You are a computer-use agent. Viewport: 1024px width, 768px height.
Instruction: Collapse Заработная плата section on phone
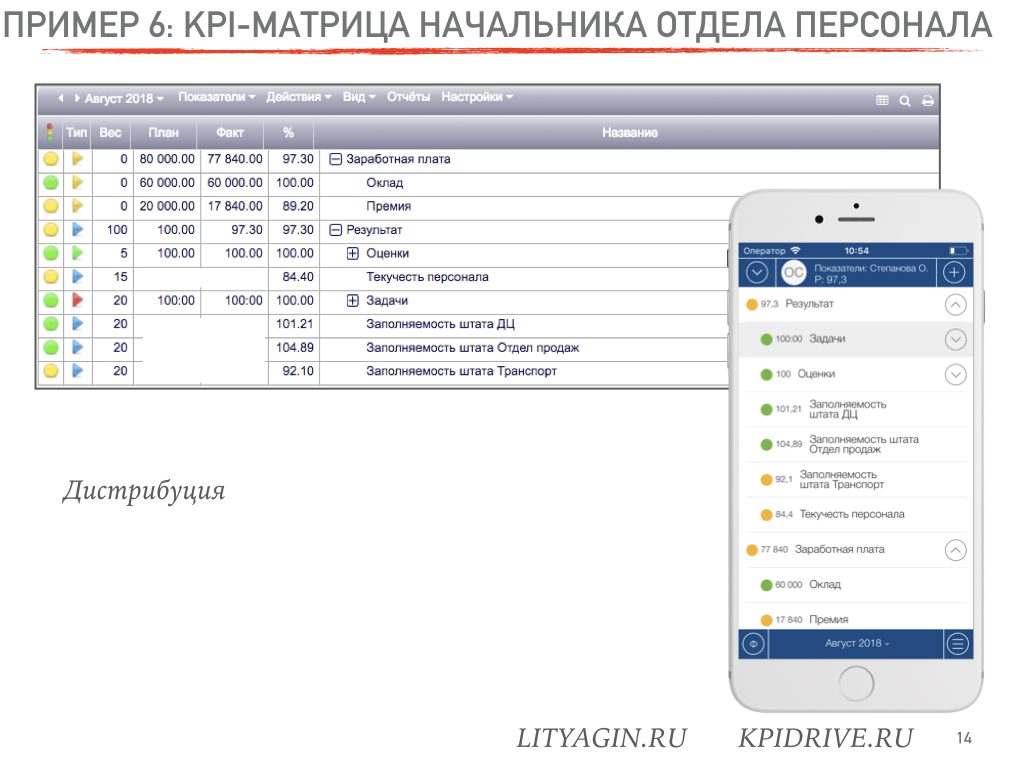(x=955, y=551)
